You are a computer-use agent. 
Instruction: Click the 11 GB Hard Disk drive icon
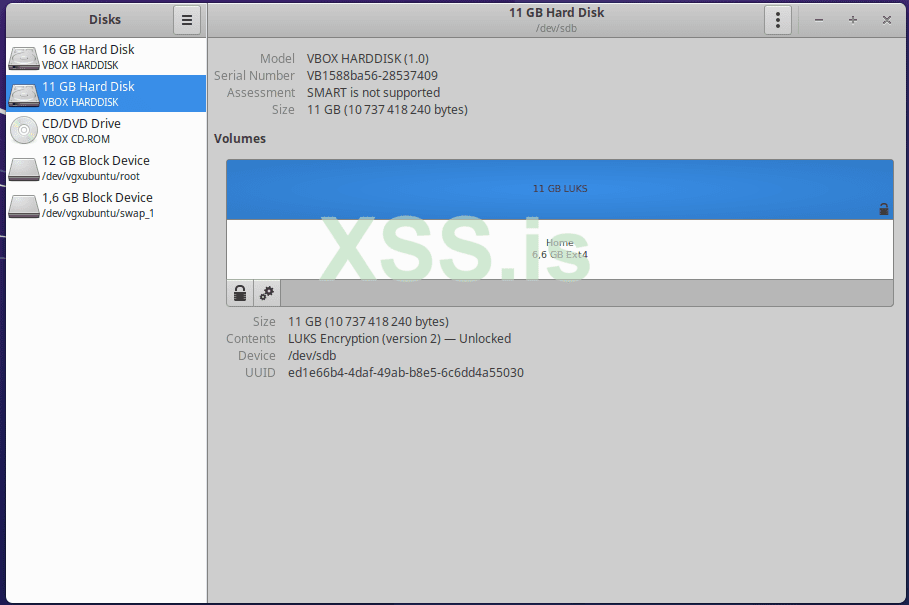click(x=24, y=94)
